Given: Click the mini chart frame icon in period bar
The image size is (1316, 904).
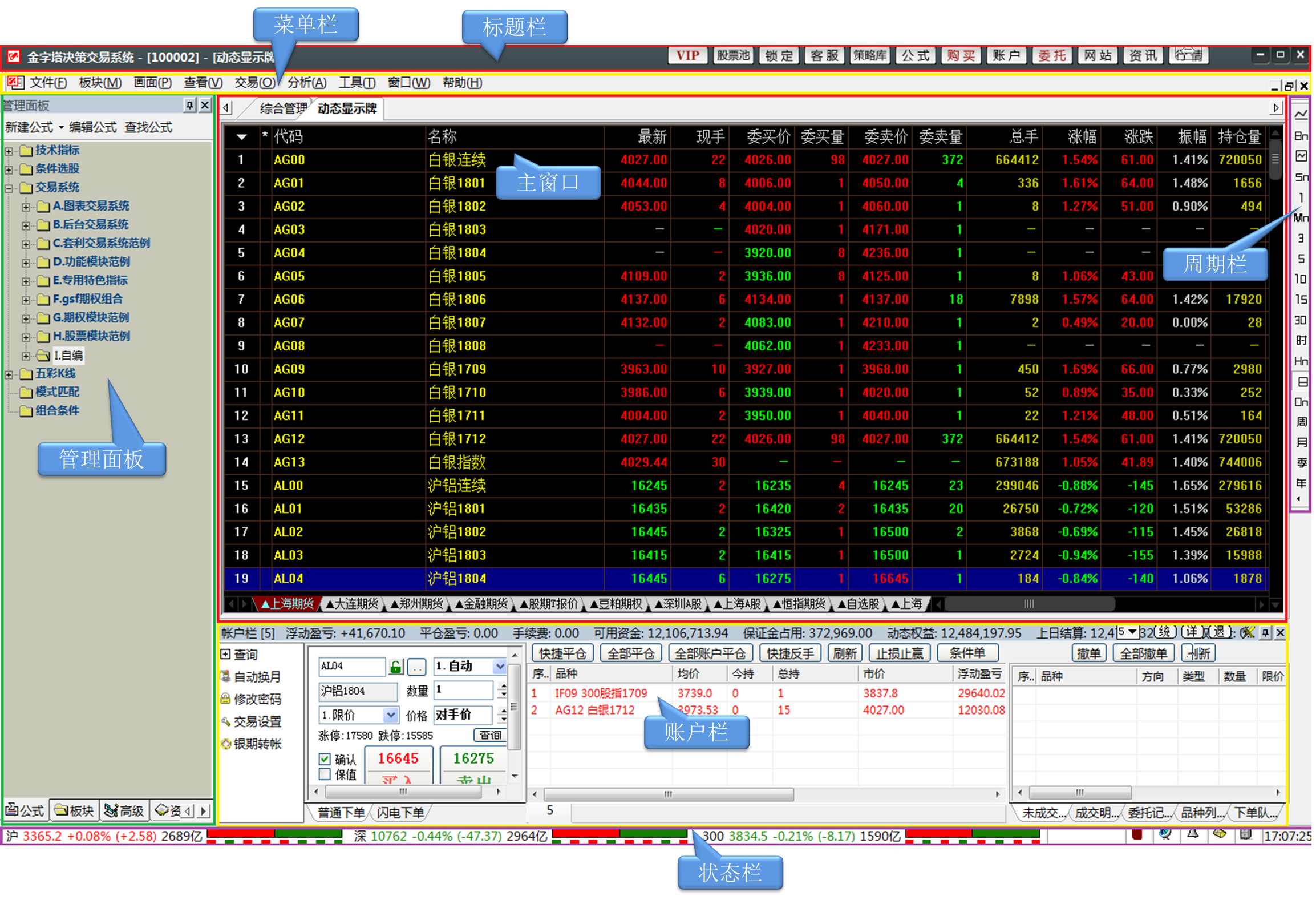Looking at the screenshot, I should coord(1301,156).
